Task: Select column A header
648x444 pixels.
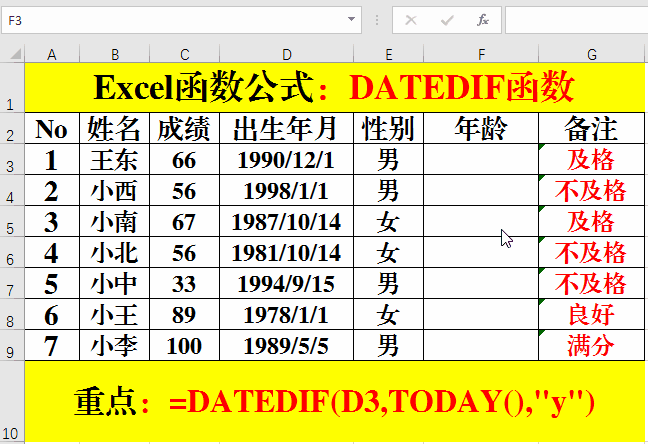Action: (x=52, y=54)
